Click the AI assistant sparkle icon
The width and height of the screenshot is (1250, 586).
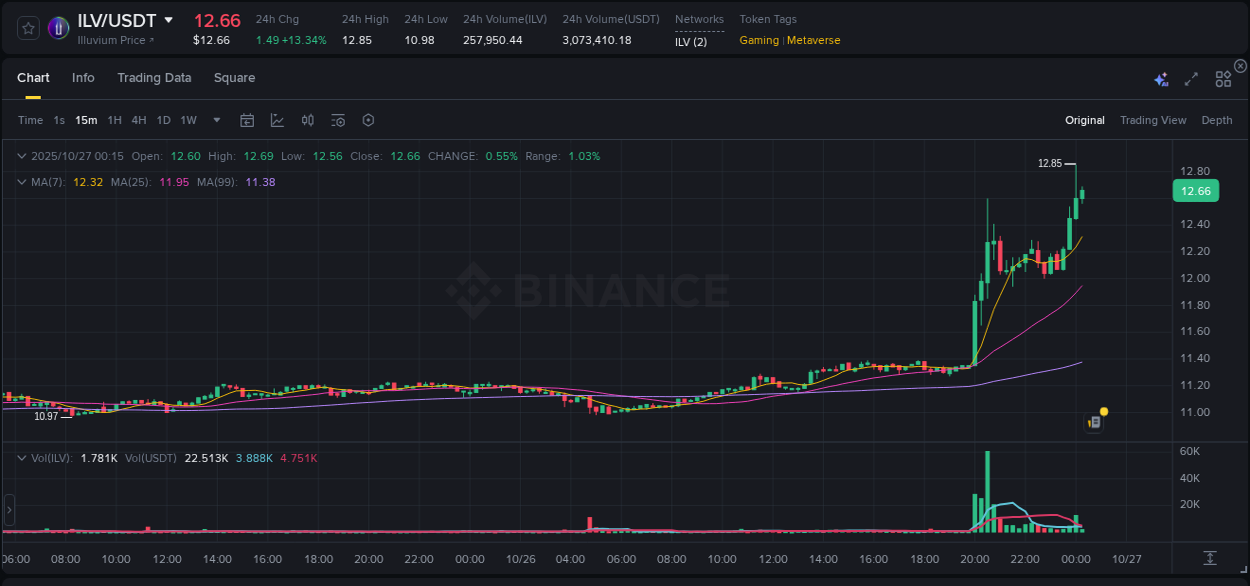tap(1160, 78)
